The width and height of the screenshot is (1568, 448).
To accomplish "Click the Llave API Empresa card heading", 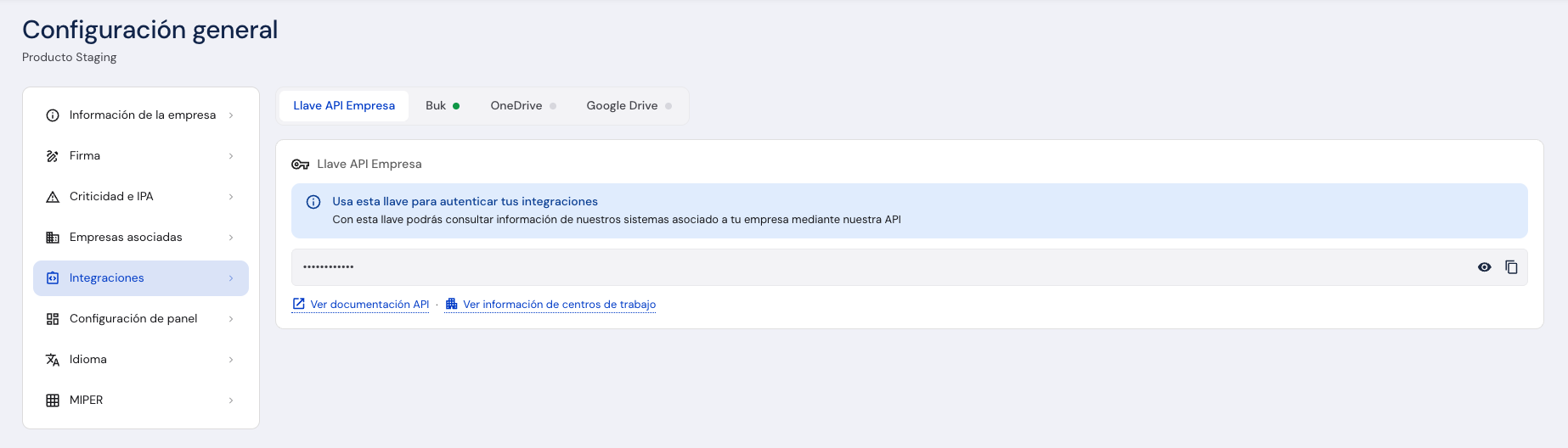I will coord(369,165).
